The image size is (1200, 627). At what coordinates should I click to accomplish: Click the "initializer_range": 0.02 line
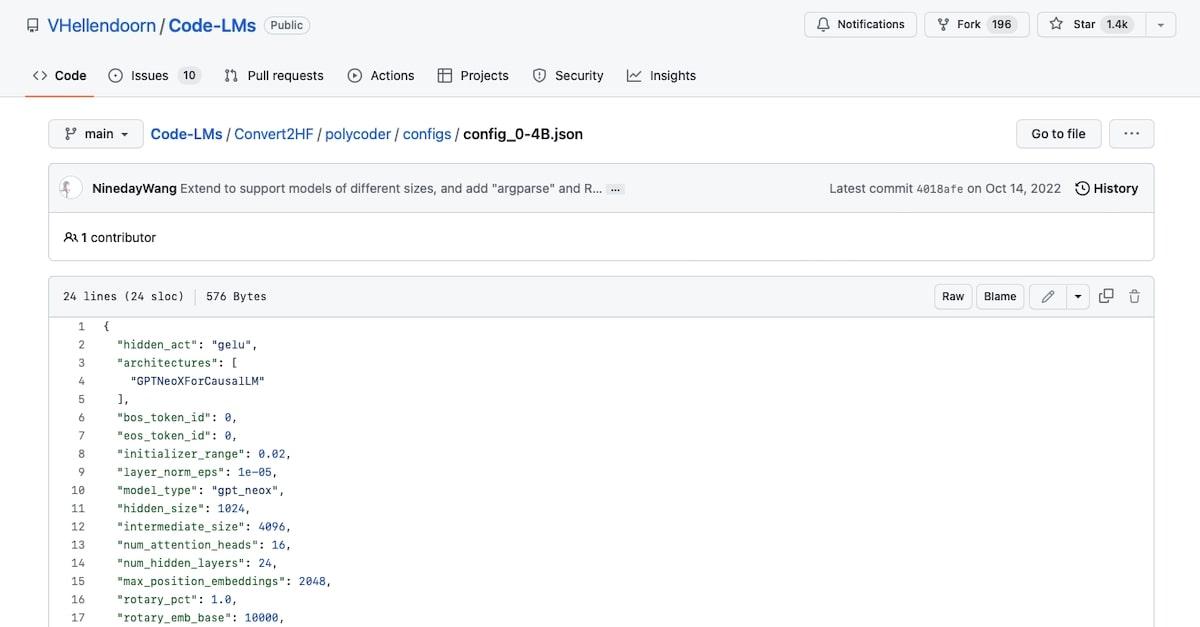pos(204,454)
